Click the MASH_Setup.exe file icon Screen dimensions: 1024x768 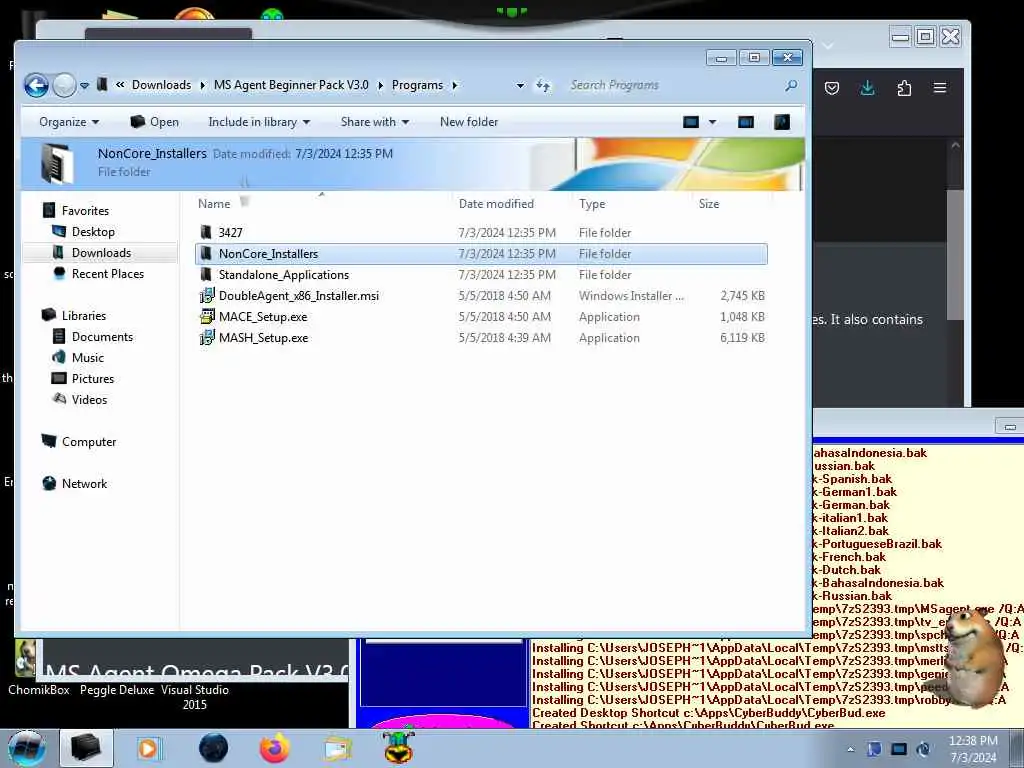click(206, 338)
